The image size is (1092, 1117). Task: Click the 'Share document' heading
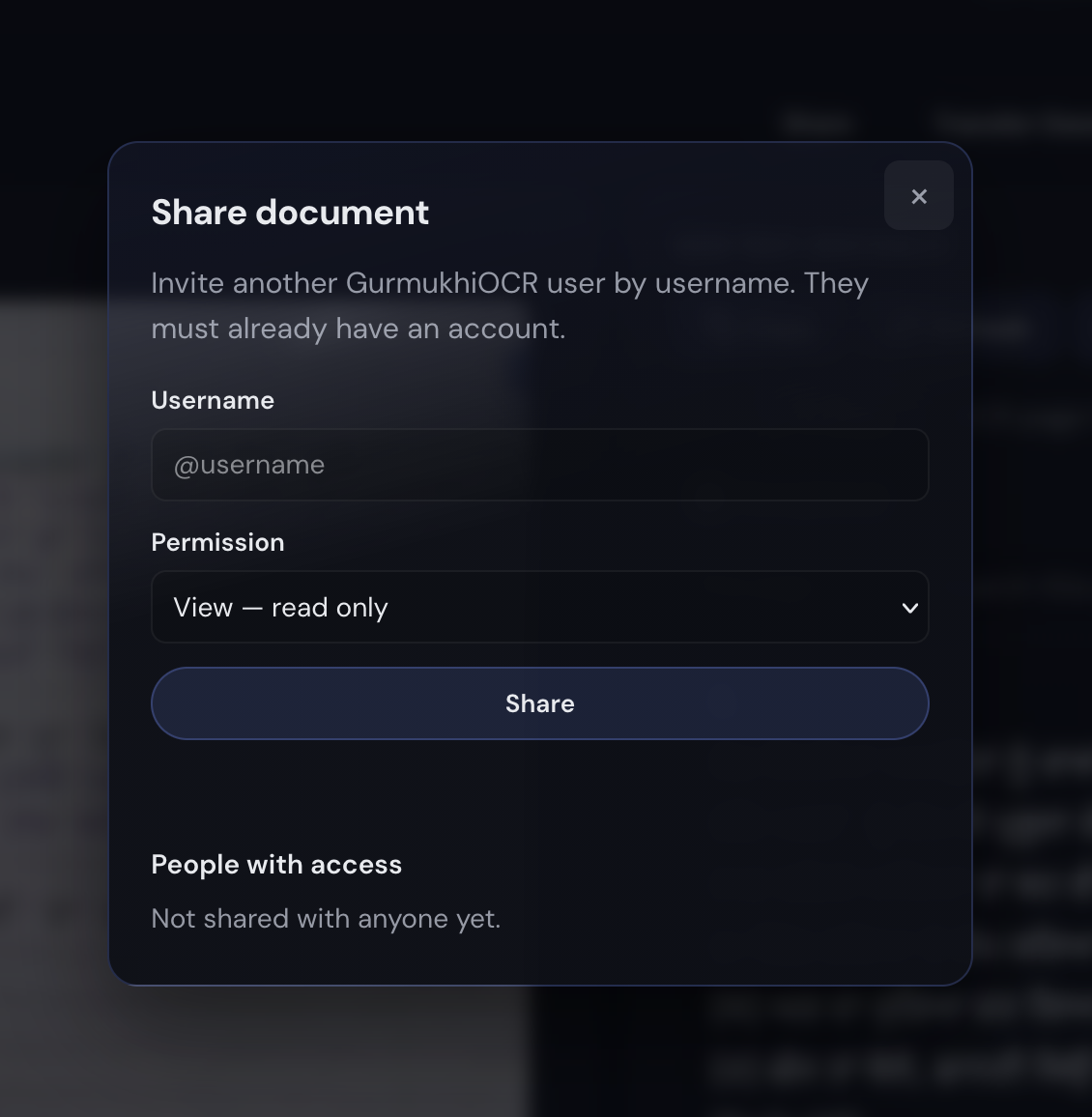[290, 213]
